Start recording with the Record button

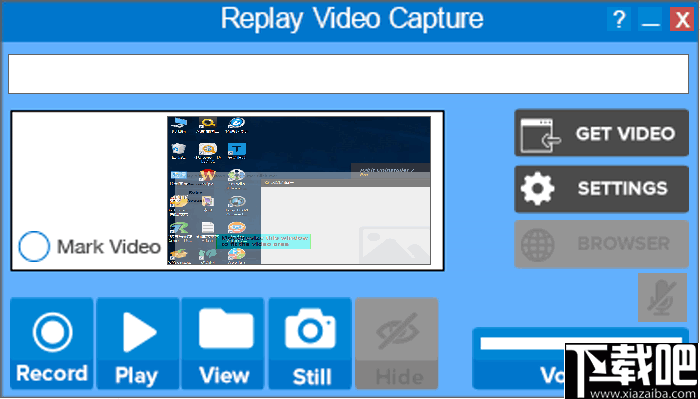click(x=52, y=343)
